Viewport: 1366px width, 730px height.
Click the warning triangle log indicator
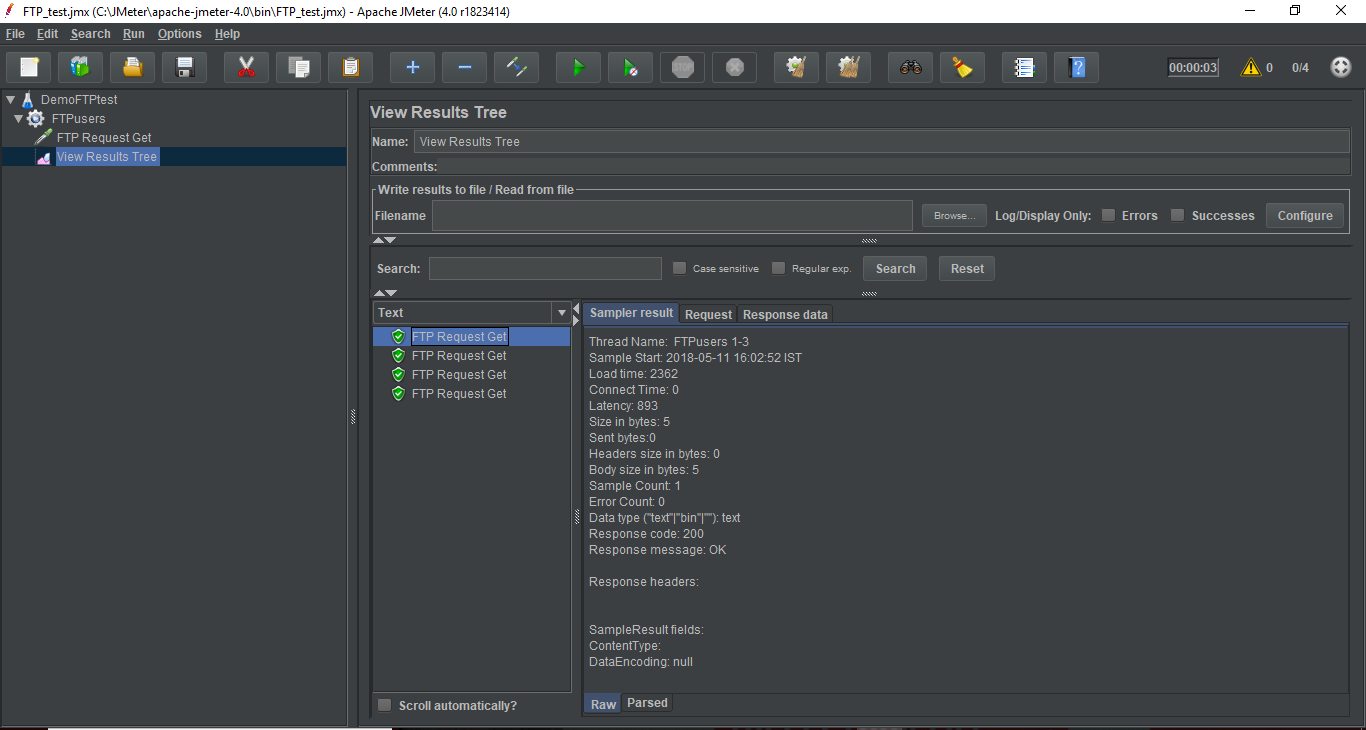click(x=1250, y=68)
